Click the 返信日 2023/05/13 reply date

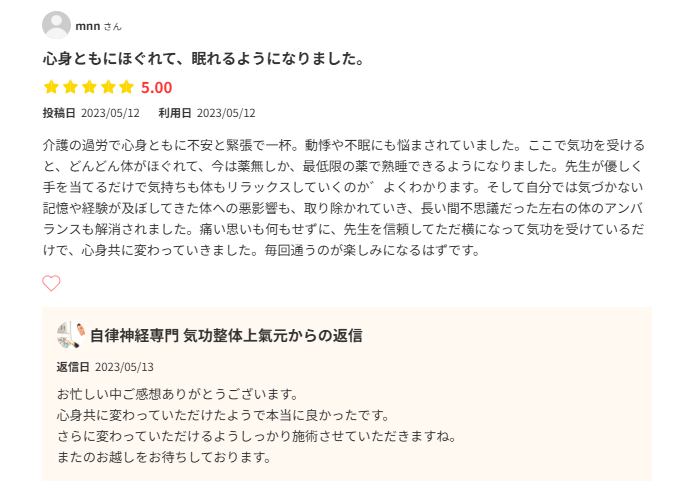[105, 366]
